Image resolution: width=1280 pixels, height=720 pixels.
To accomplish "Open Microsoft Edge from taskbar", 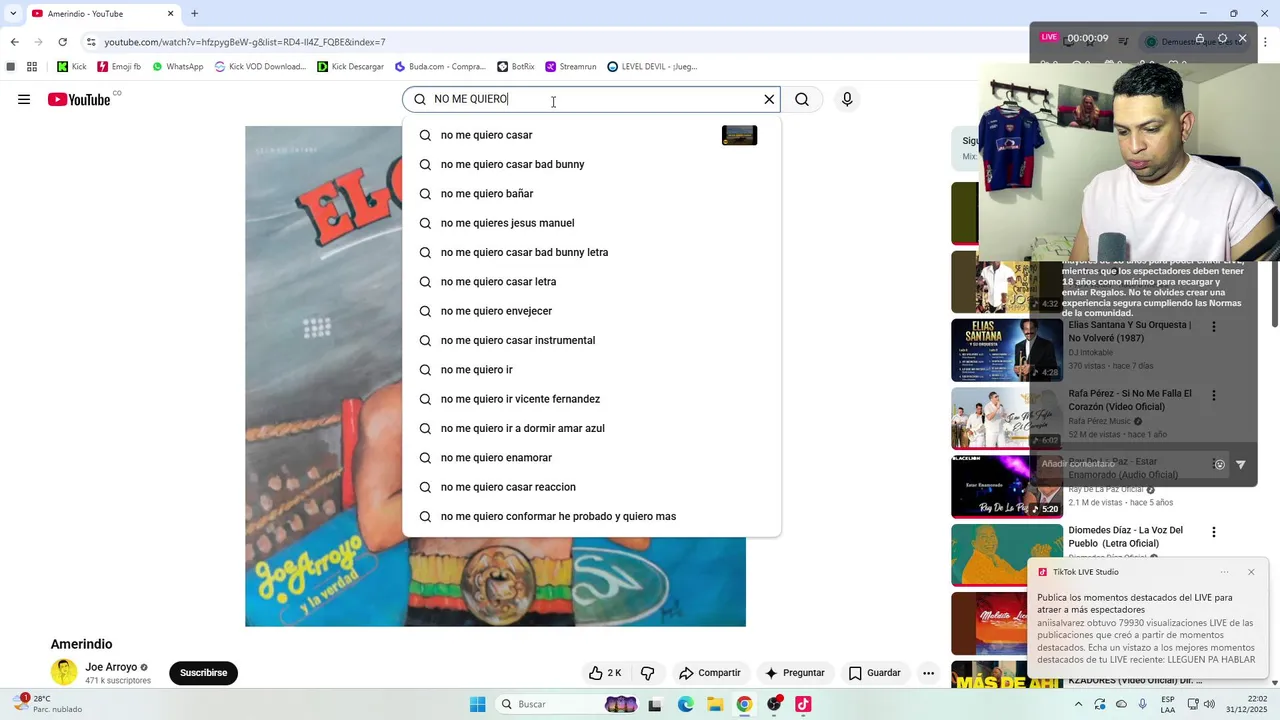I will [x=685, y=704].
